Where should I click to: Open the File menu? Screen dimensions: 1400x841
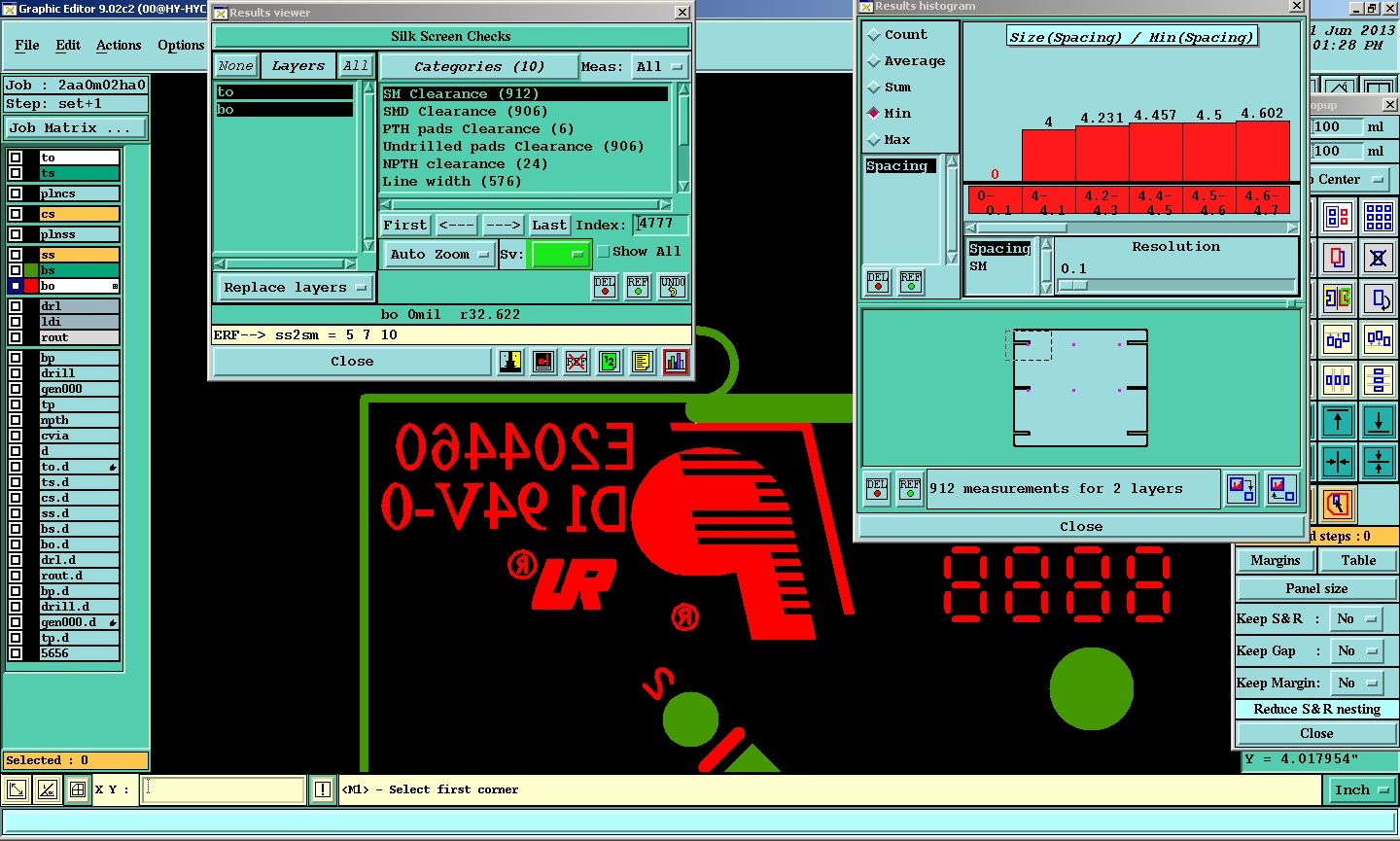pos(27,46)
